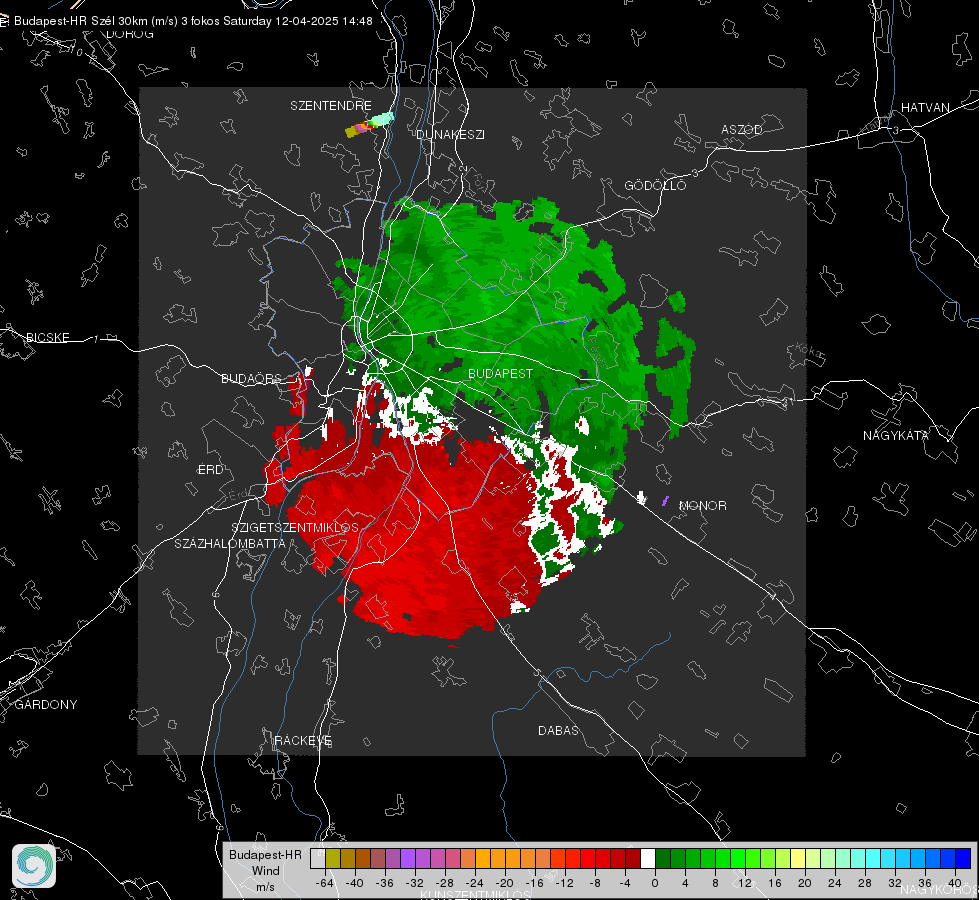Click the HATVAN town label

(925, 107)
